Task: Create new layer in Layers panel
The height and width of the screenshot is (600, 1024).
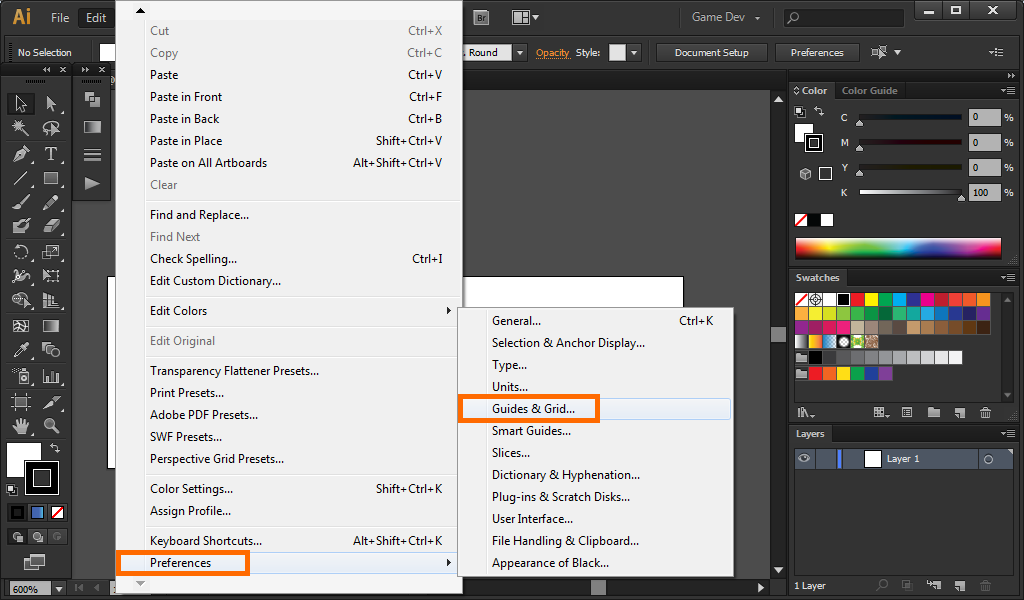Action: [959, 585]
